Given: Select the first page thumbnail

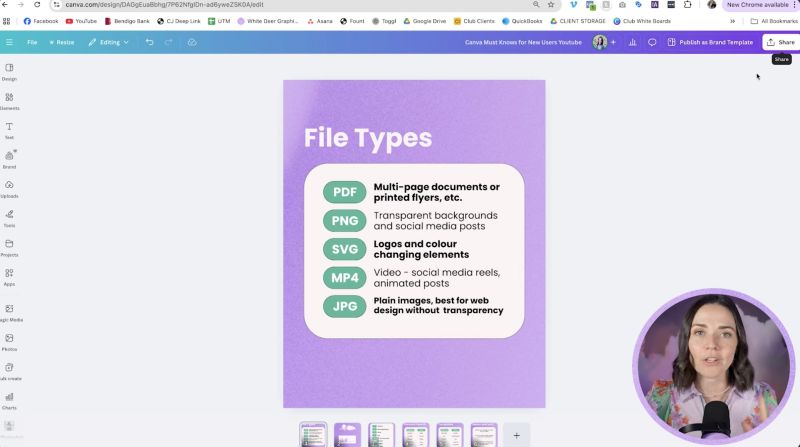Looking at the screenshot, I should (313, 435).
